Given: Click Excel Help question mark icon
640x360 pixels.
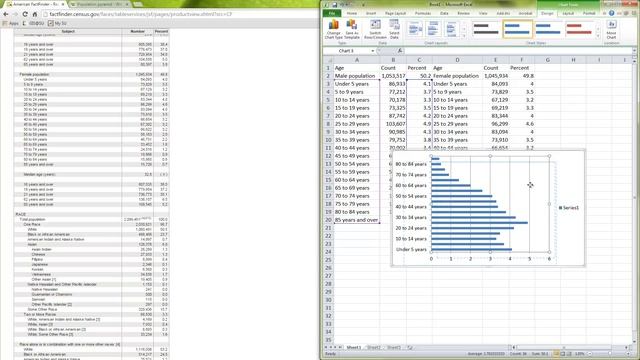Looking at the screenshot, I should point(611,13).
